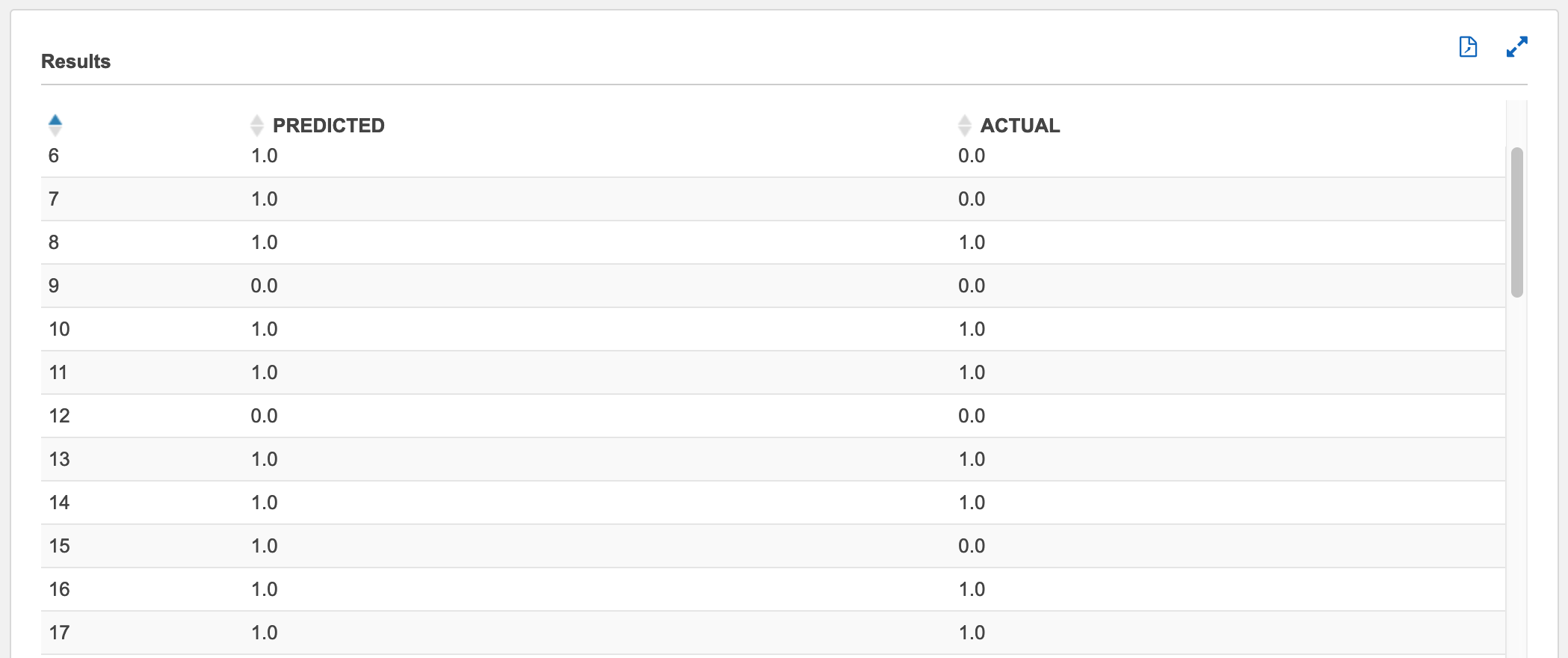
Task: Select row 10 index number
Action: pyautogui.click(x=59, y=329)
